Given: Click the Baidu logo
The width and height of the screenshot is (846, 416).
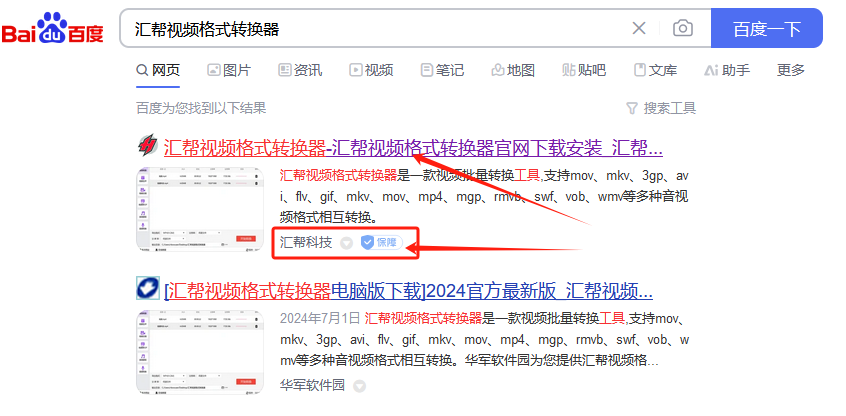Looking at the screenshot, I should coord(52,29).
